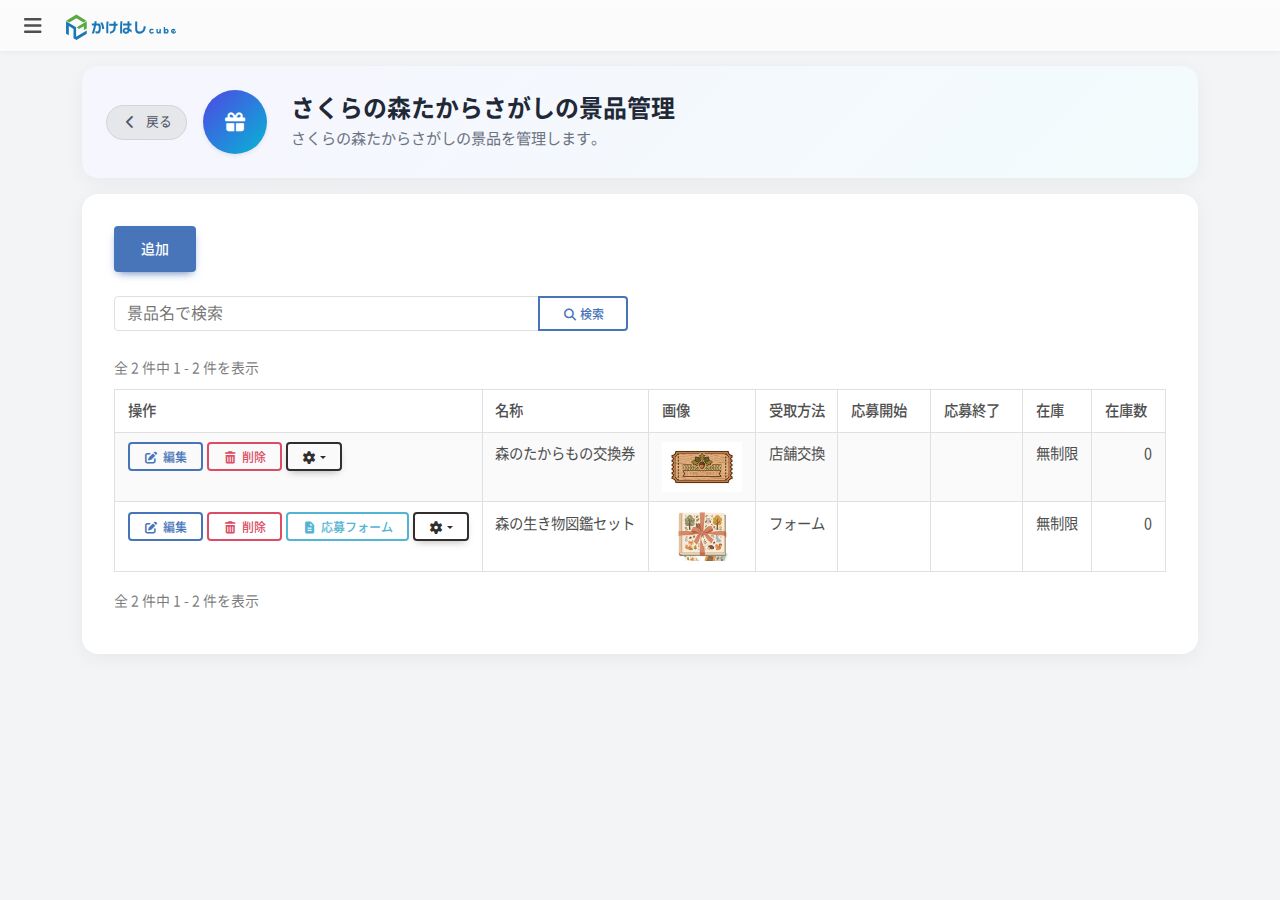1280x900 pixels.
Task: Click the 検索 search button
Action: (x=583, y=313)
